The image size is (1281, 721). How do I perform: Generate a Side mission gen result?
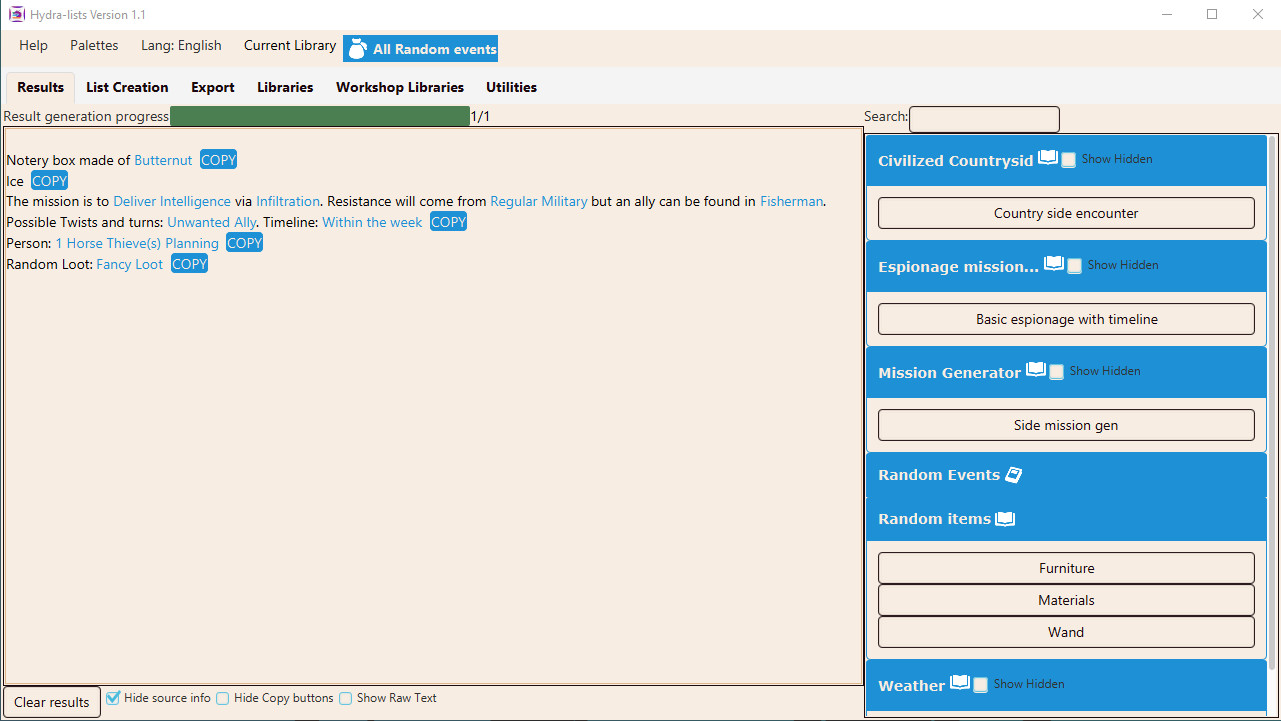tap(1065, 425)
